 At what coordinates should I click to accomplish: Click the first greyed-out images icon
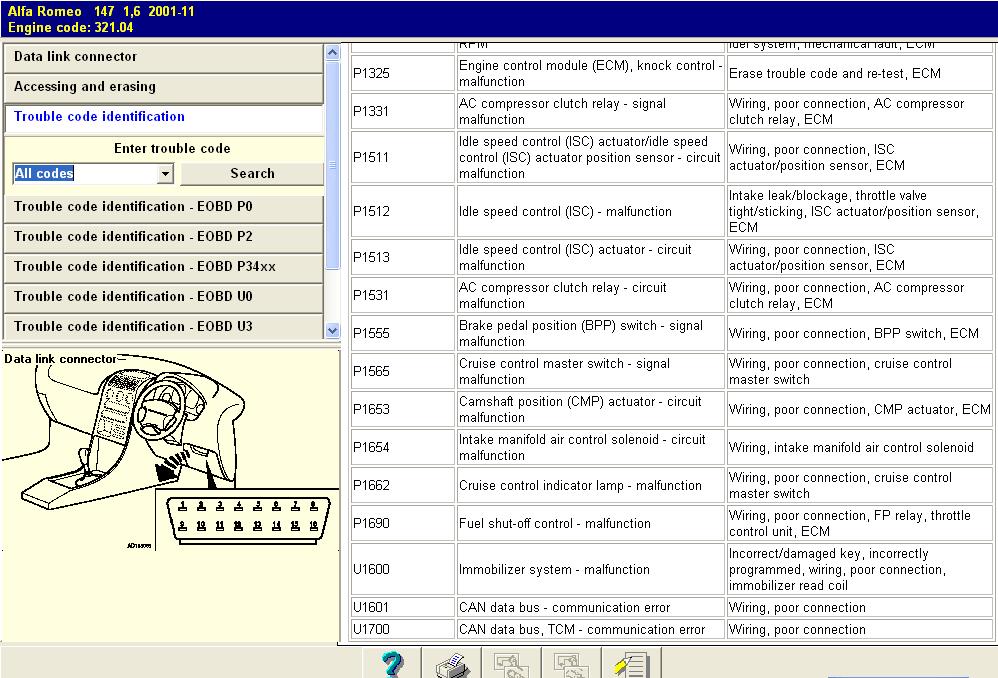[x=512, y=663]
